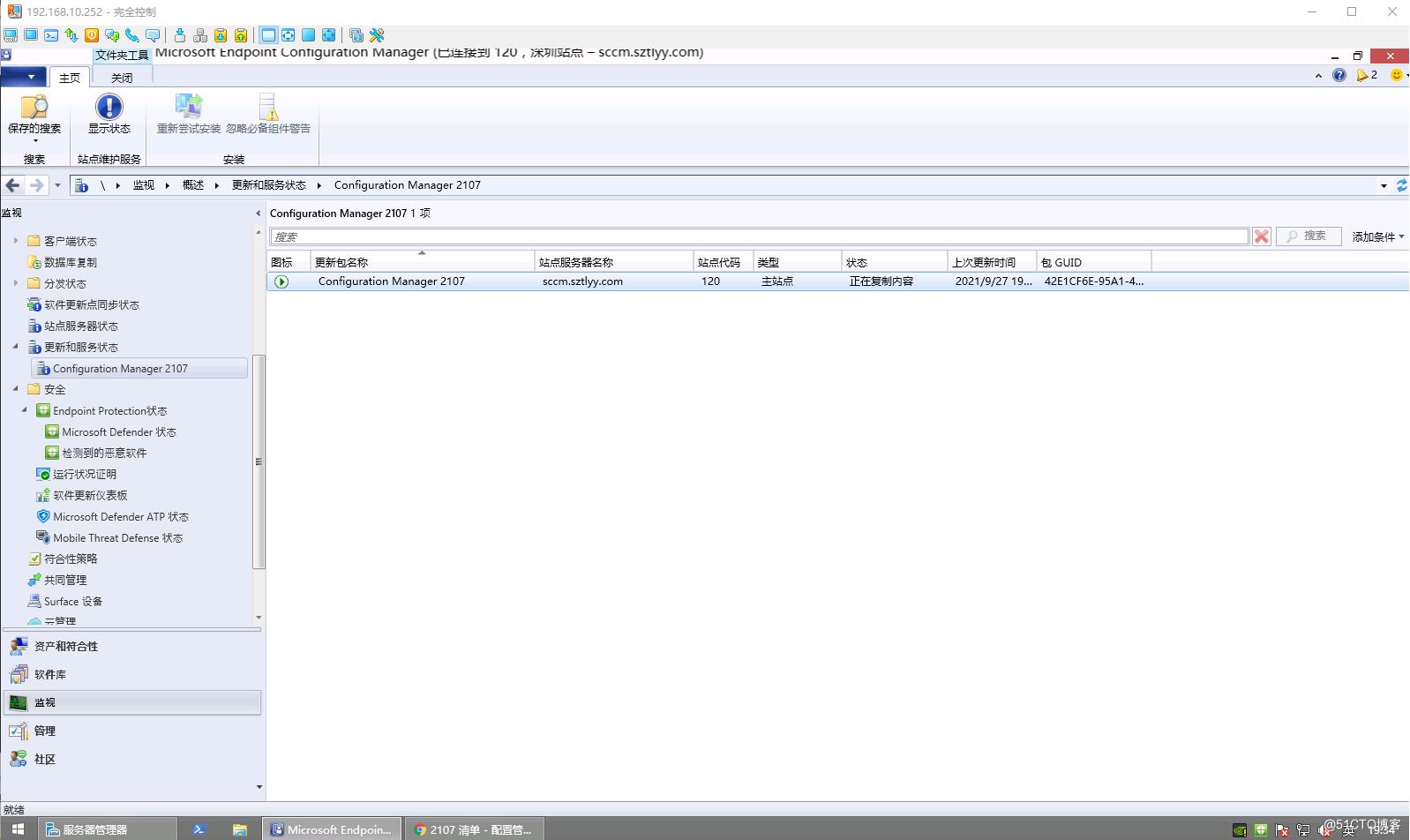Viewport: 1410px width, 840px height.
Task: Click the message bubble toolbar icon
Action: tap(153, 35)
